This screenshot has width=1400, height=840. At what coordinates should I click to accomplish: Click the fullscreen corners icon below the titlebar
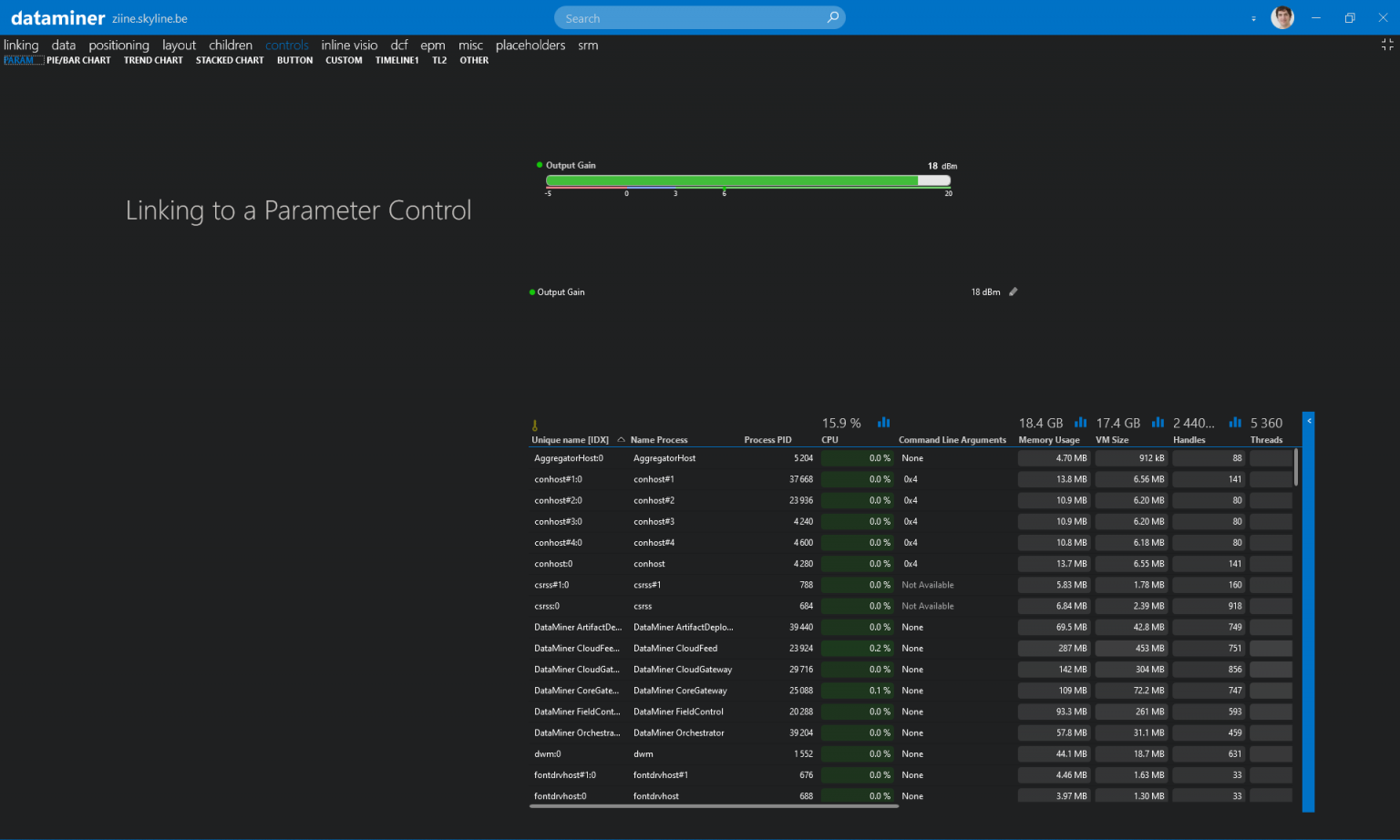coord(1387,43)
